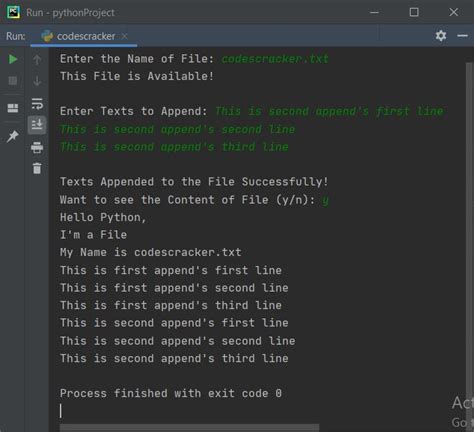The image size is (474, 432).
Task: Click 'Process finished with exit code 0'
Action: coord(171,393)
